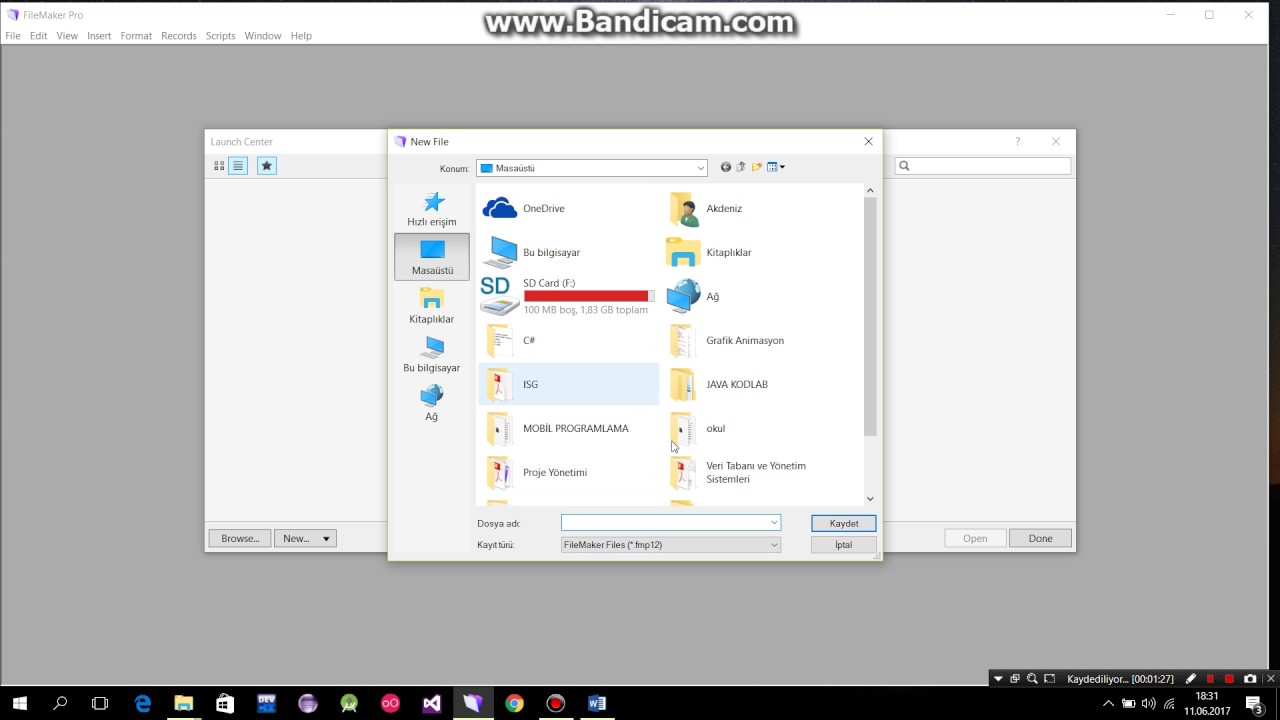Select Masaüstü in the places sidebar

click(432, 257)
